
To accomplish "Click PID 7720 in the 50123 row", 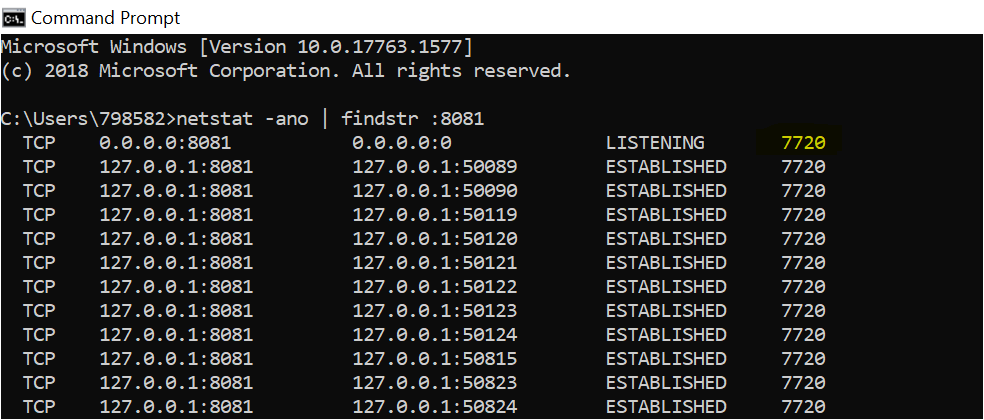I will point(803,311).
